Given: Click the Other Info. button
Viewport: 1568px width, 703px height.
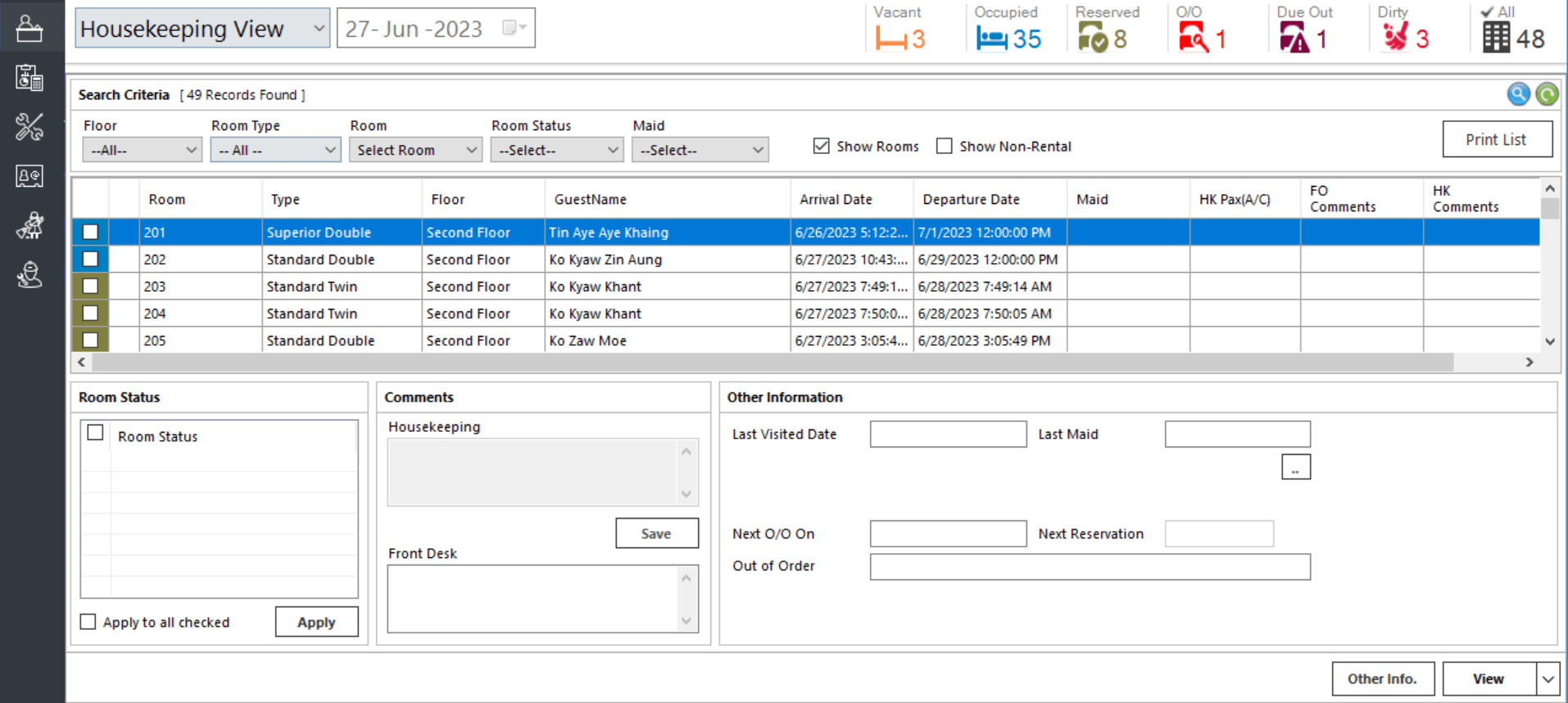Looking at the screenshot, I should 1383,678.
